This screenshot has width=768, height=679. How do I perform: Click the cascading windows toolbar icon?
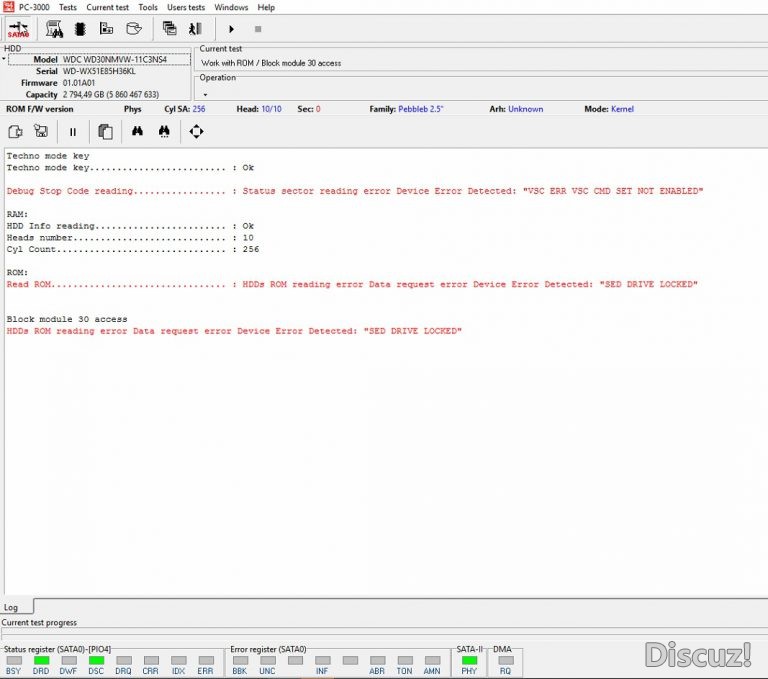(x=169, y=29)
